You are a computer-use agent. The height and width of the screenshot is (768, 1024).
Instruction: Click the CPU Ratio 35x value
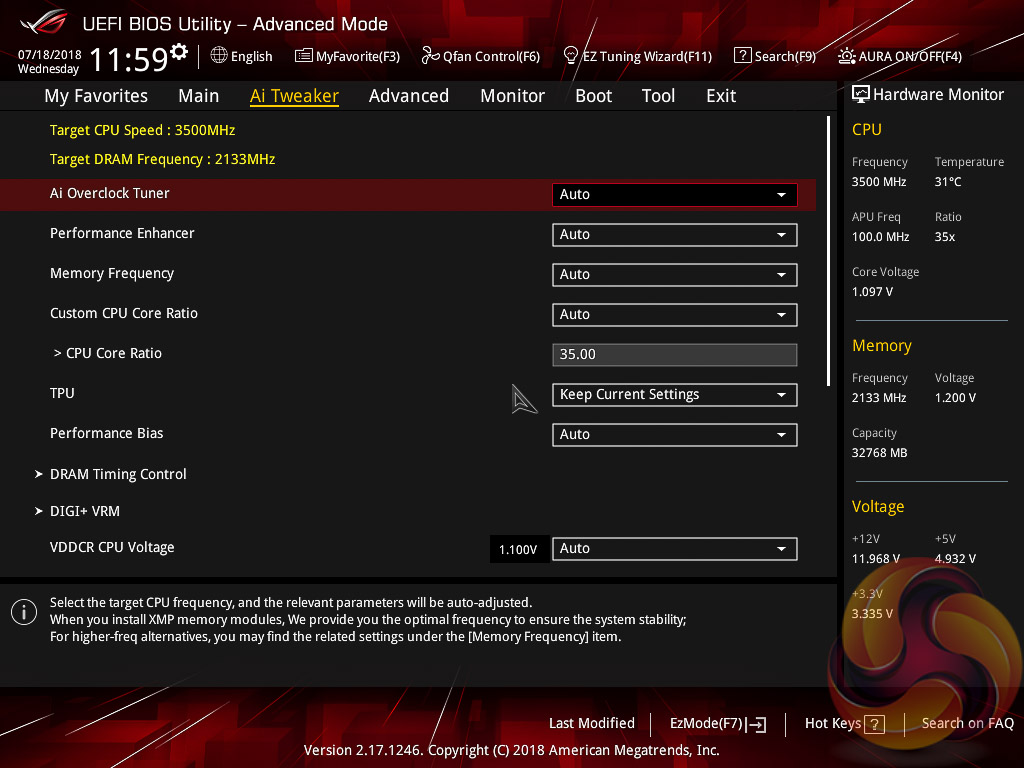coord(944,237)
